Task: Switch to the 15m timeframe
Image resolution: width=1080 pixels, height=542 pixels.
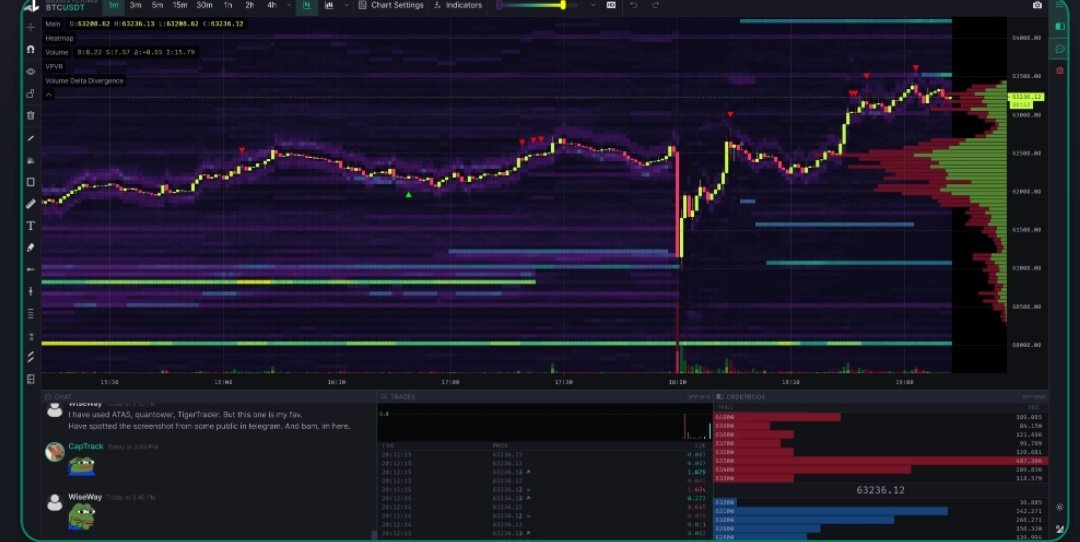Action: pos(180,6)
